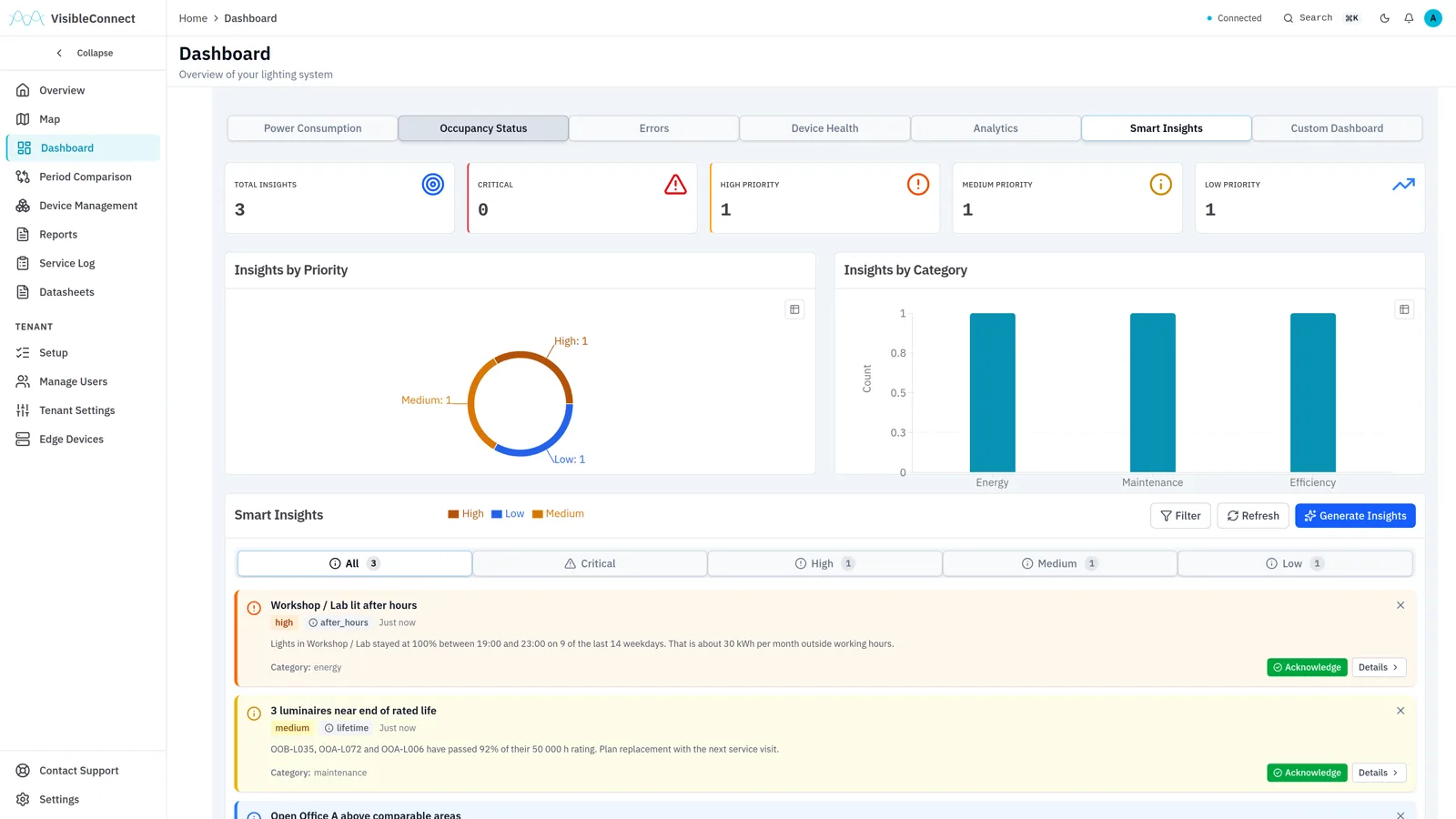Image resolution: width=1456 pixels, height=819 pixels.
Task: Click Generate Insights button
Action: pos(1355,516)
